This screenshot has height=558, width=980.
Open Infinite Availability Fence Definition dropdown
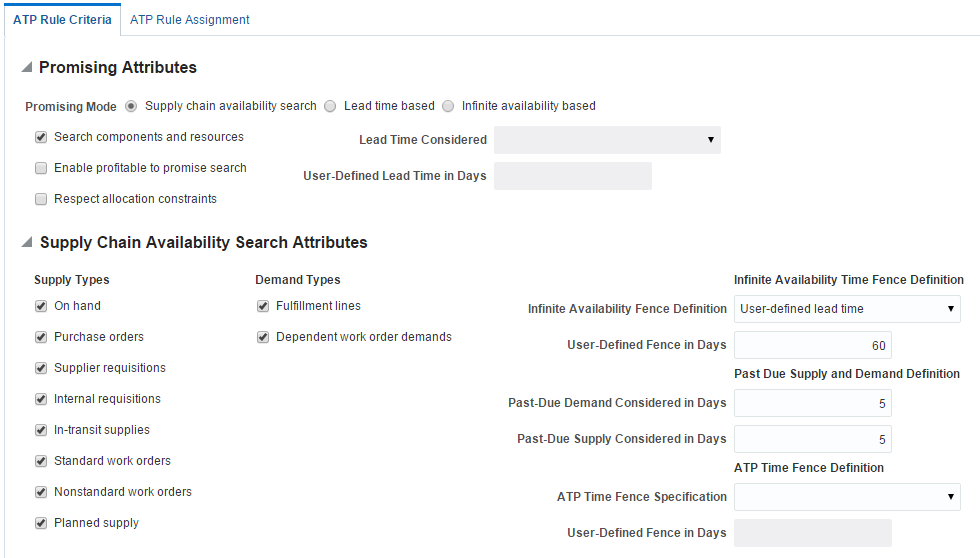pyautogui.click(x=847, y=309)
